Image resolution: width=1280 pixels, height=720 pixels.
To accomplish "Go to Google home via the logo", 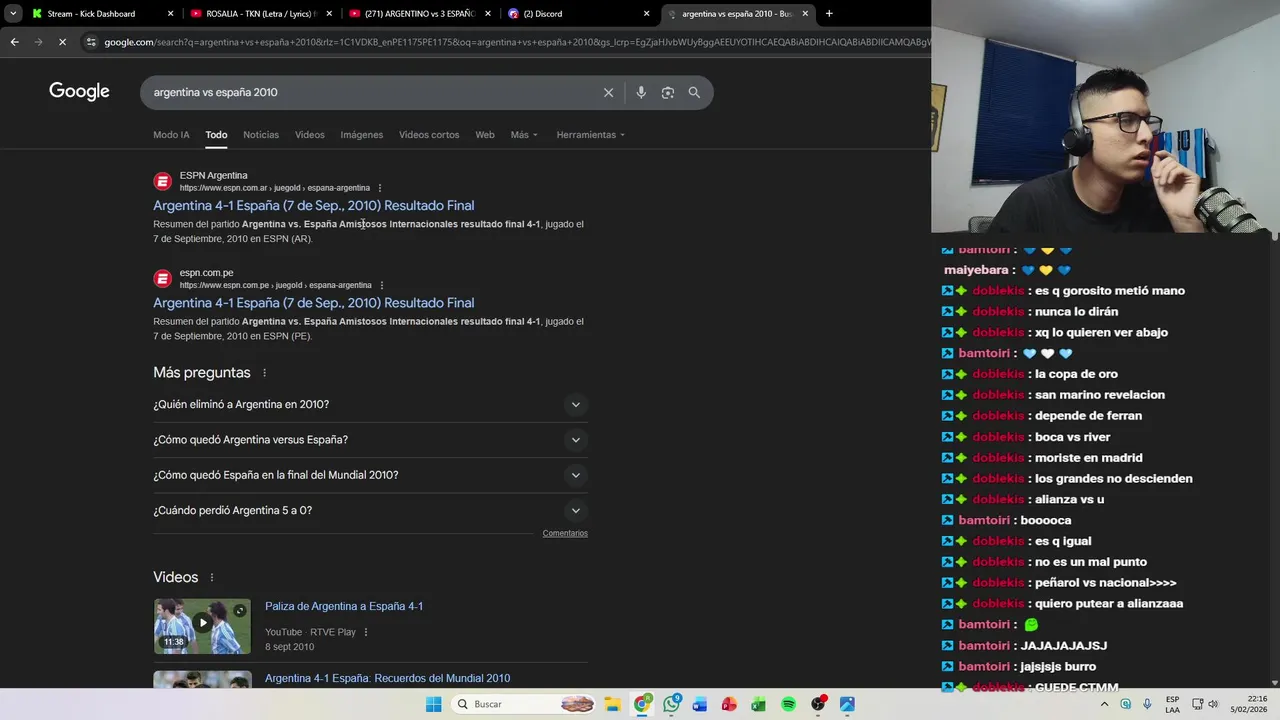I will point(79,92).
